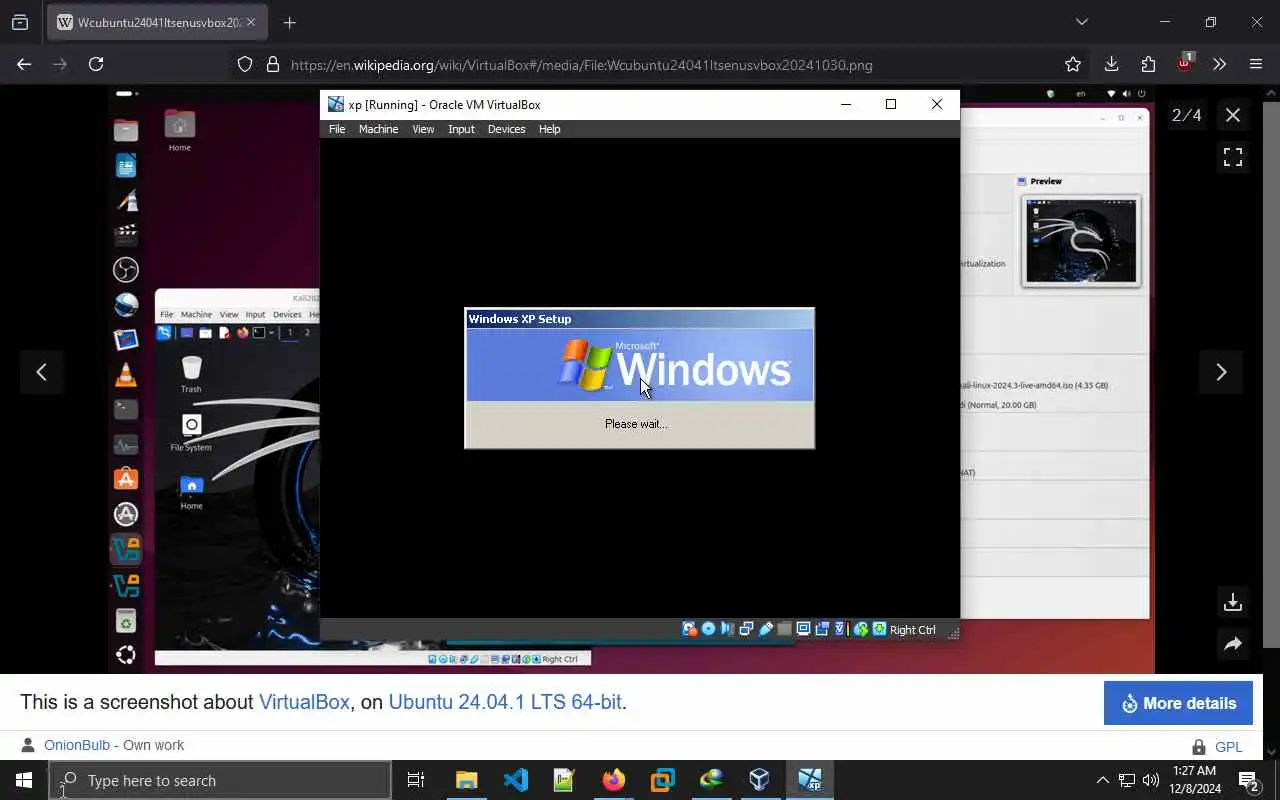Click the recording icon in VirtualBox status bar
Viewport: 1280px width, 800px height.
[x=822, y=629]
